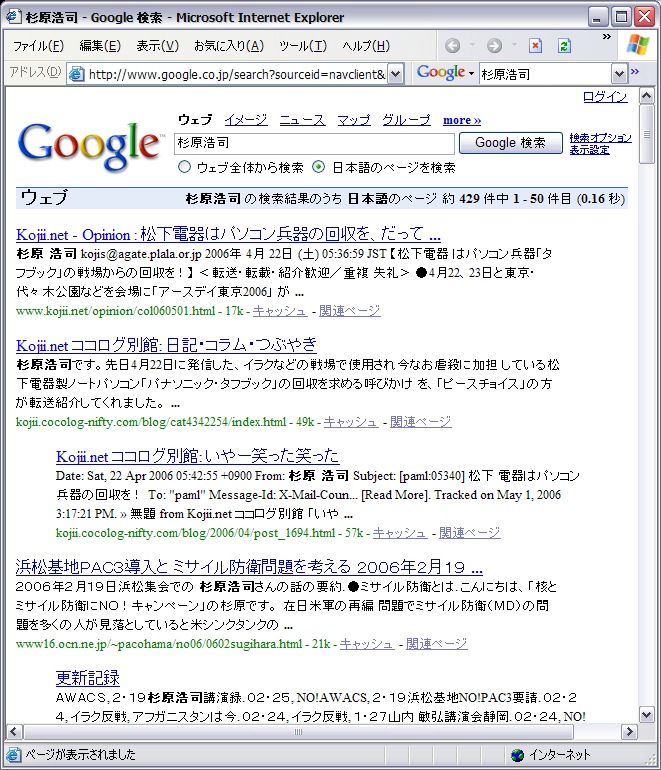The width and height of the screenshot is (661, 770).
Task: Open キャッシュ for the 0602sugihara.html result
Action: point(367,644)
